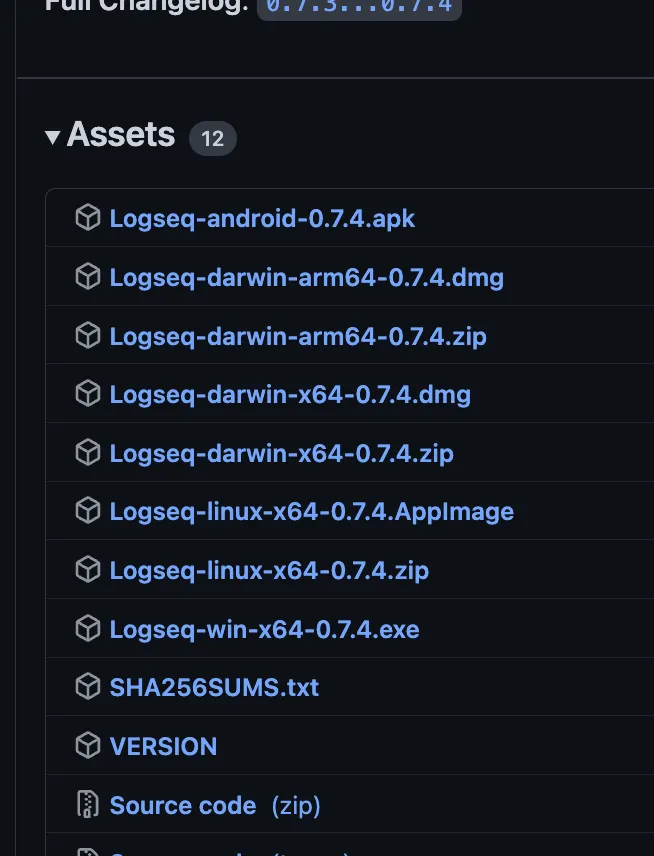Click the package icon next to Logseq-darwin-arm64-0.7.4.dmg
The width and height of the screenshot is (654, 856).
click(x=88, y=277)
